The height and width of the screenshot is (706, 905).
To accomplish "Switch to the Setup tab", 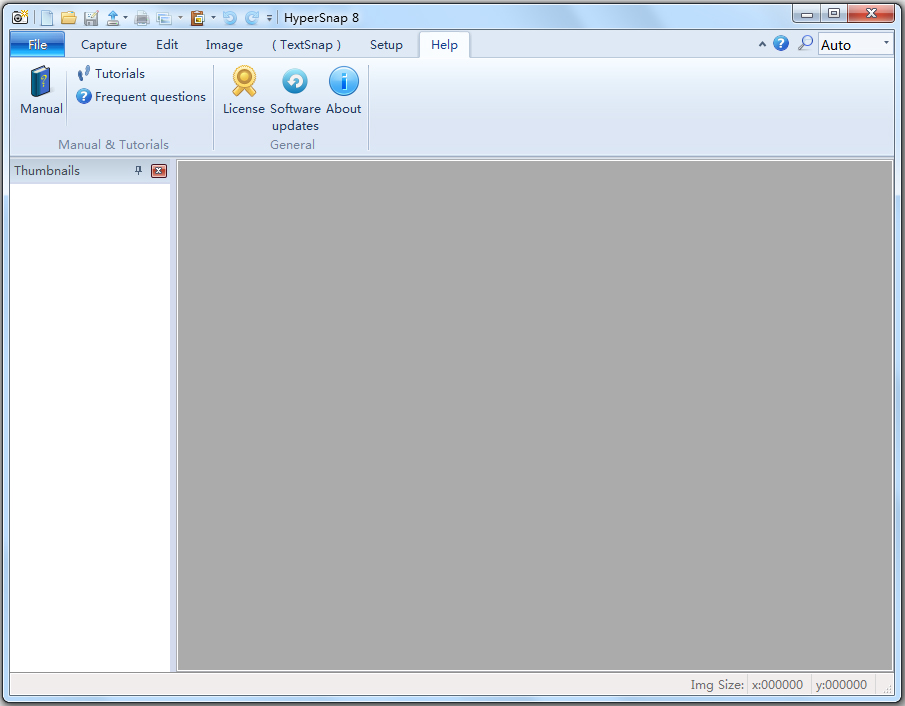I will 386,44.
